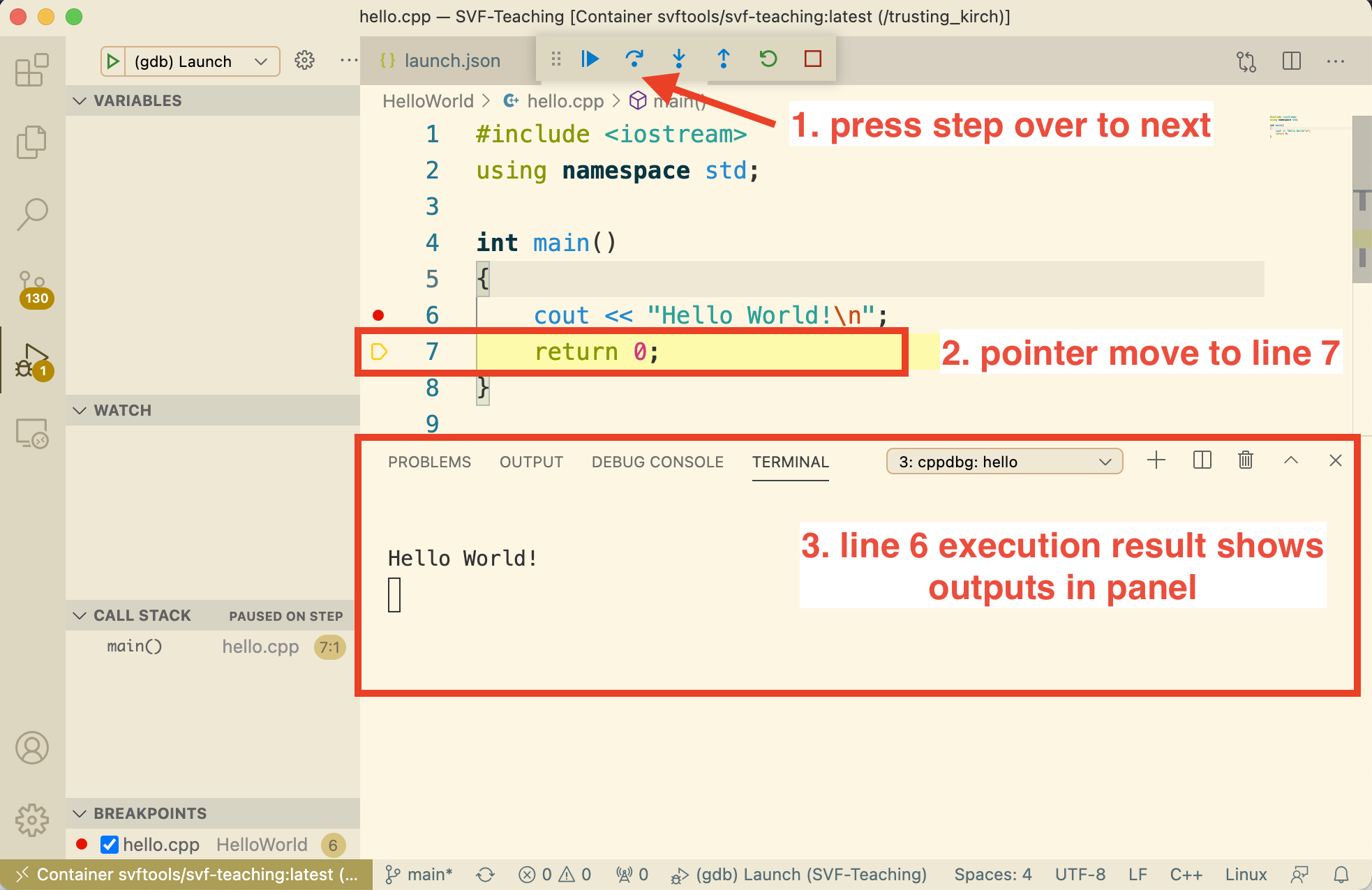Image resolution: width=1372 pixels, height=890 pixels.
Task: Click the Step Into arrow icon
Action: pos(678,59)
